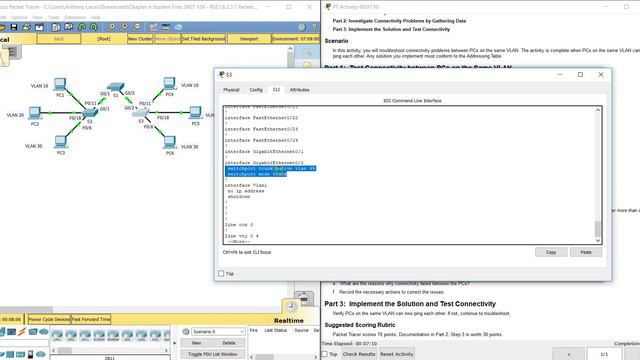Click the New Cluster button
Screen dimensions: 640x360
140,39
